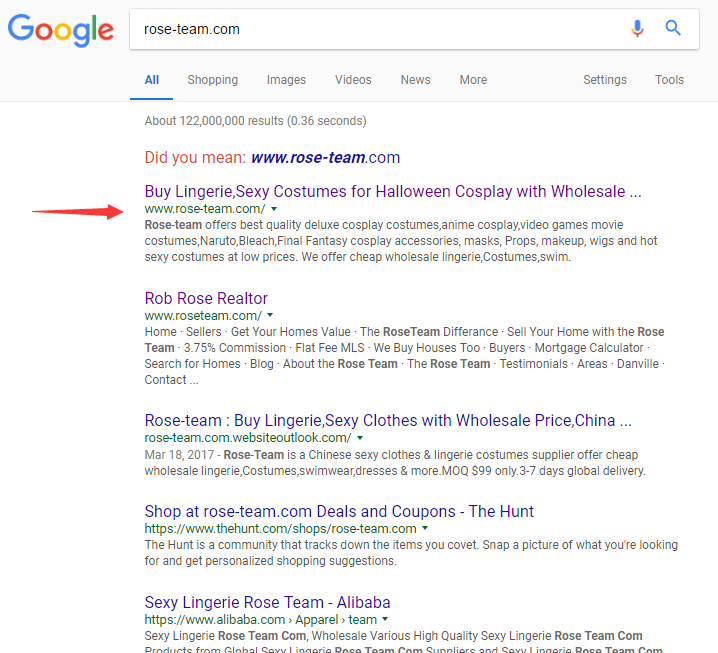Select the All results tab

click(x=152, y=80)
